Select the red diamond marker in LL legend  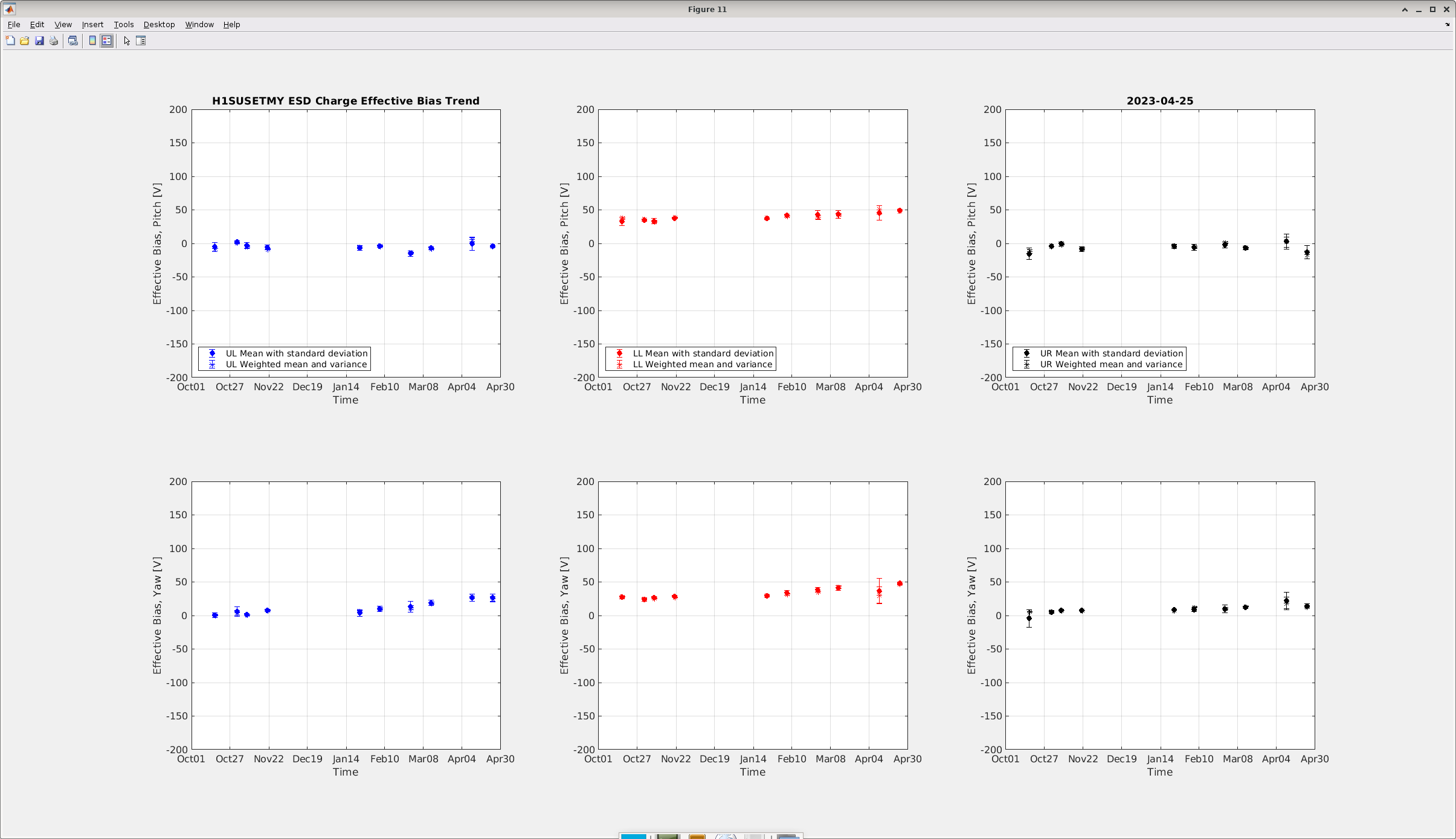point(619,353)
